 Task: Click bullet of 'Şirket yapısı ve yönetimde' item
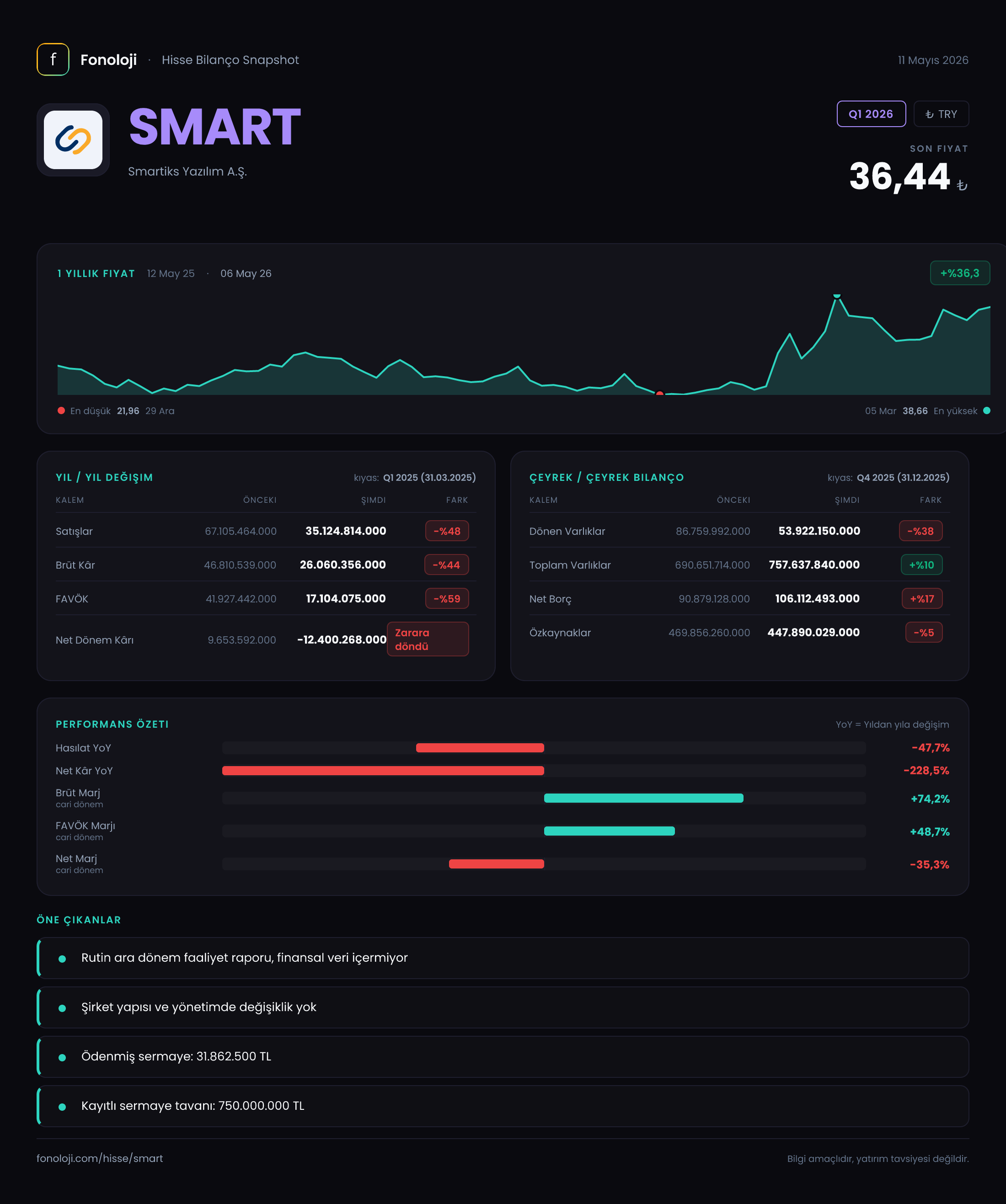pyautogui.click(x=62, y=1008)
